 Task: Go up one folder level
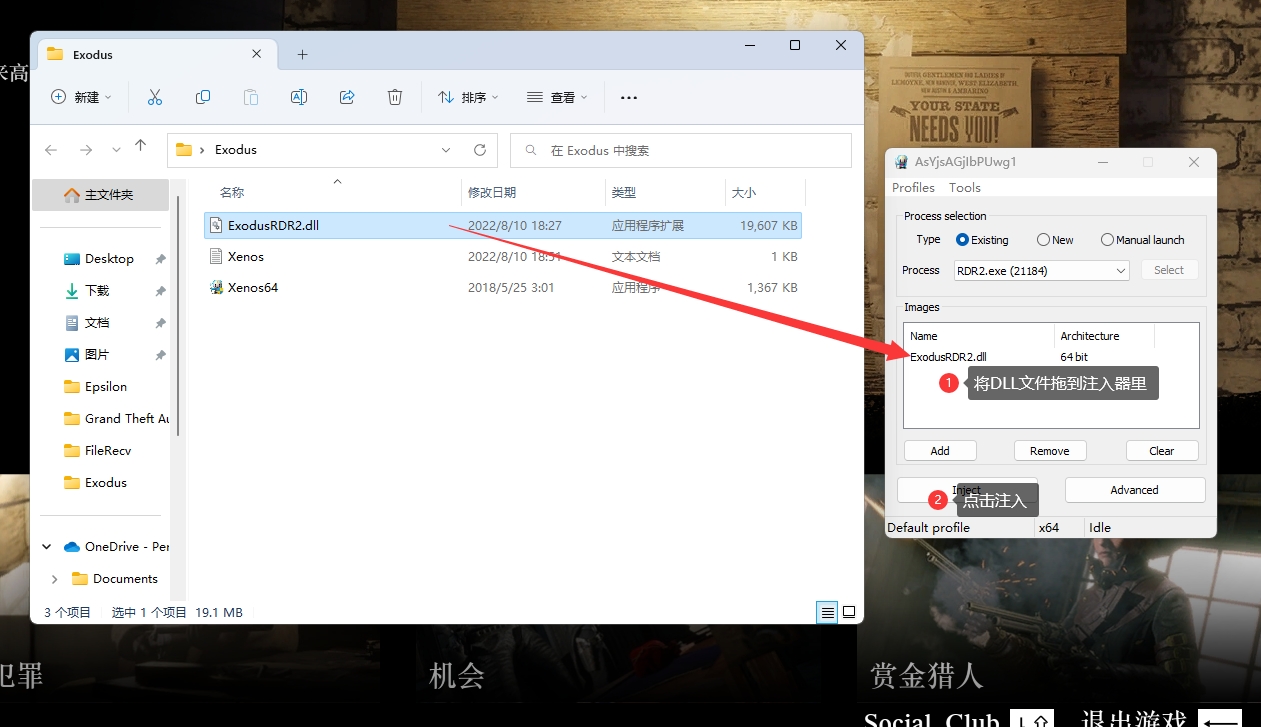pyautogui.click(x=141, y=147)
